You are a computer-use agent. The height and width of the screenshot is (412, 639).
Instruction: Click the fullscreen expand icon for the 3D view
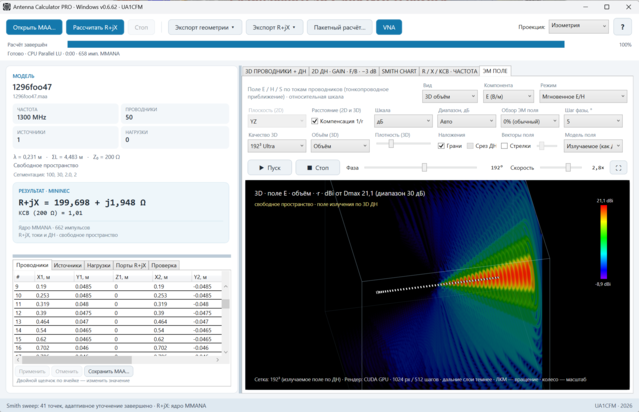point(618,167)
